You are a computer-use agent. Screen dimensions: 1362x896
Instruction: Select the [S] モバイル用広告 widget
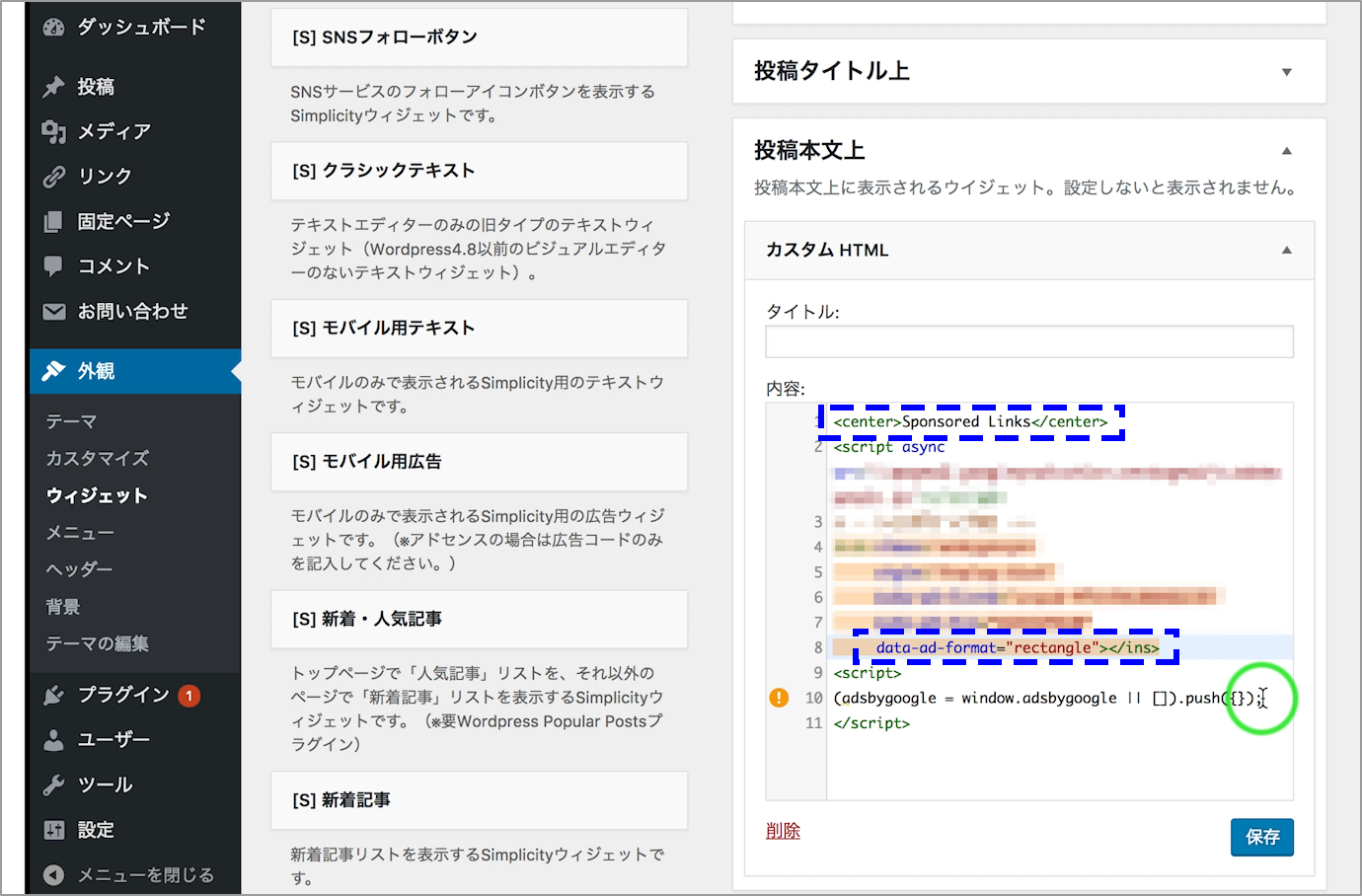(480, 462)
